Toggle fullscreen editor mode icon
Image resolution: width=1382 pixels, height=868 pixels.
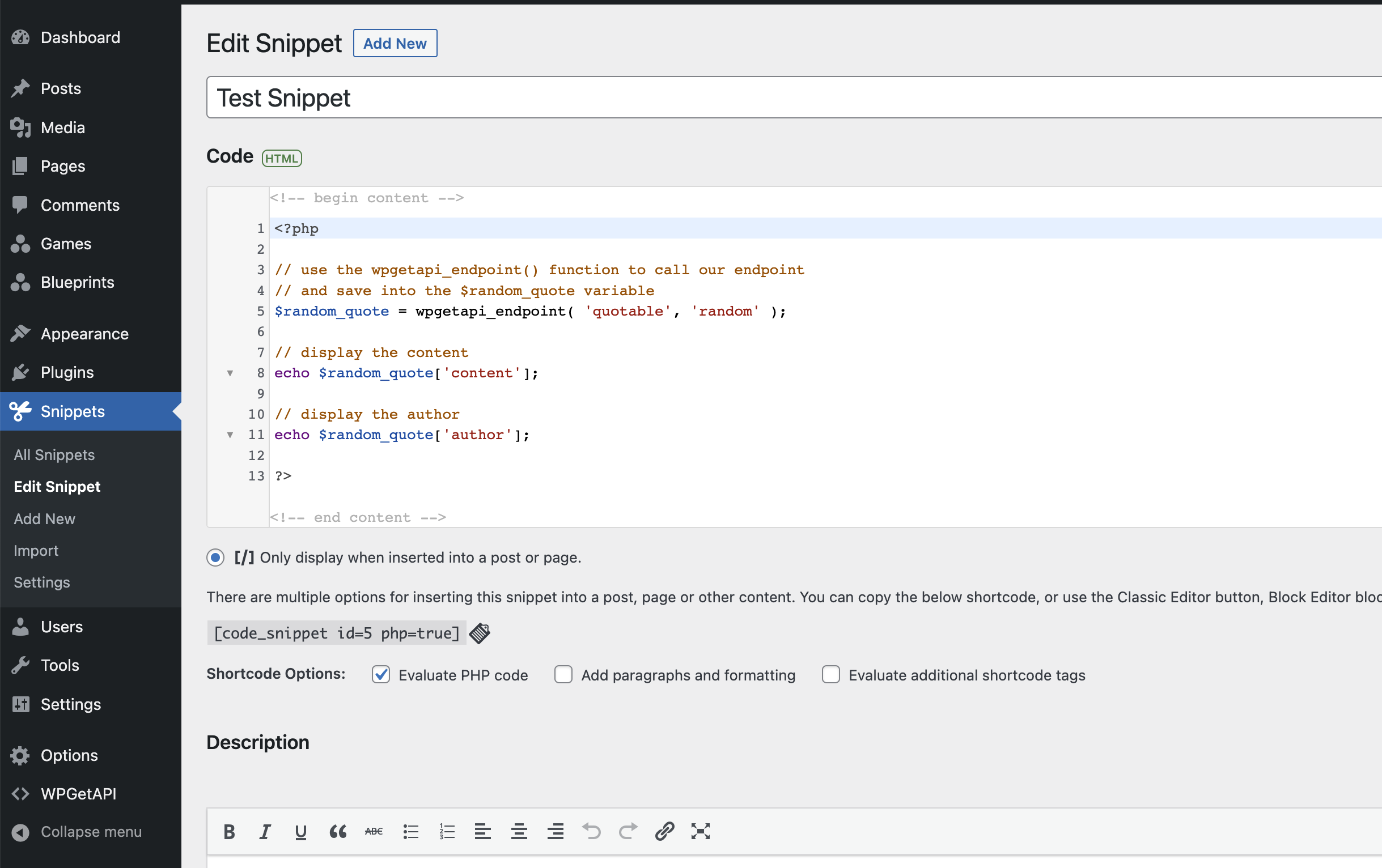coord(700,831)
